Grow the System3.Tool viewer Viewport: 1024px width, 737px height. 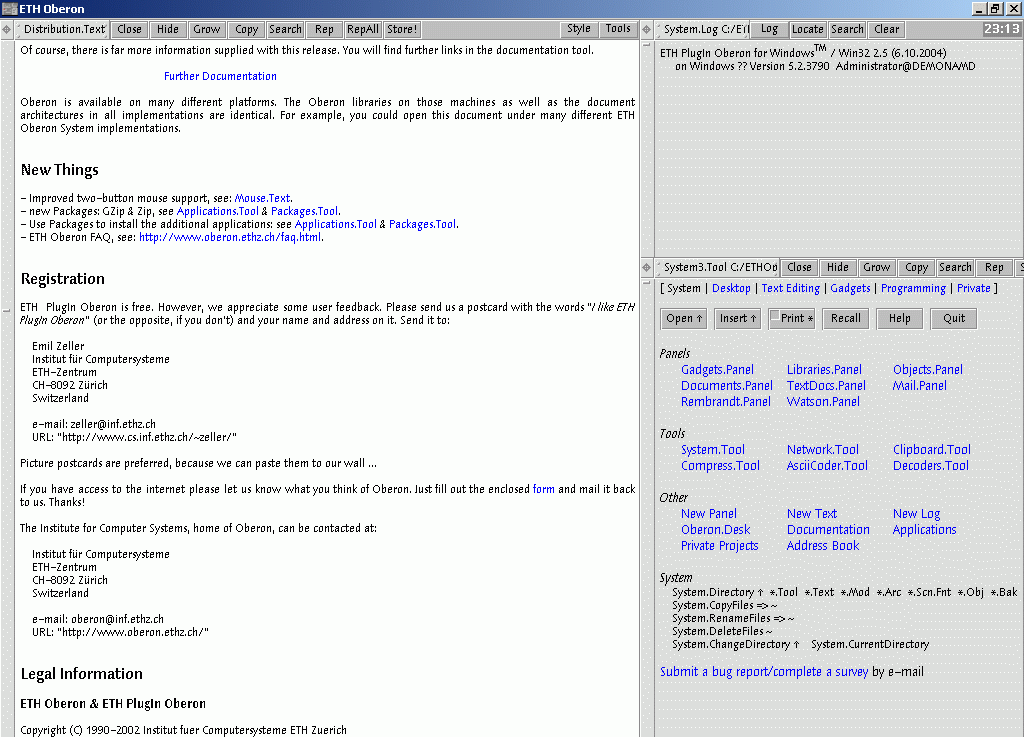click(x=876, y=268)
